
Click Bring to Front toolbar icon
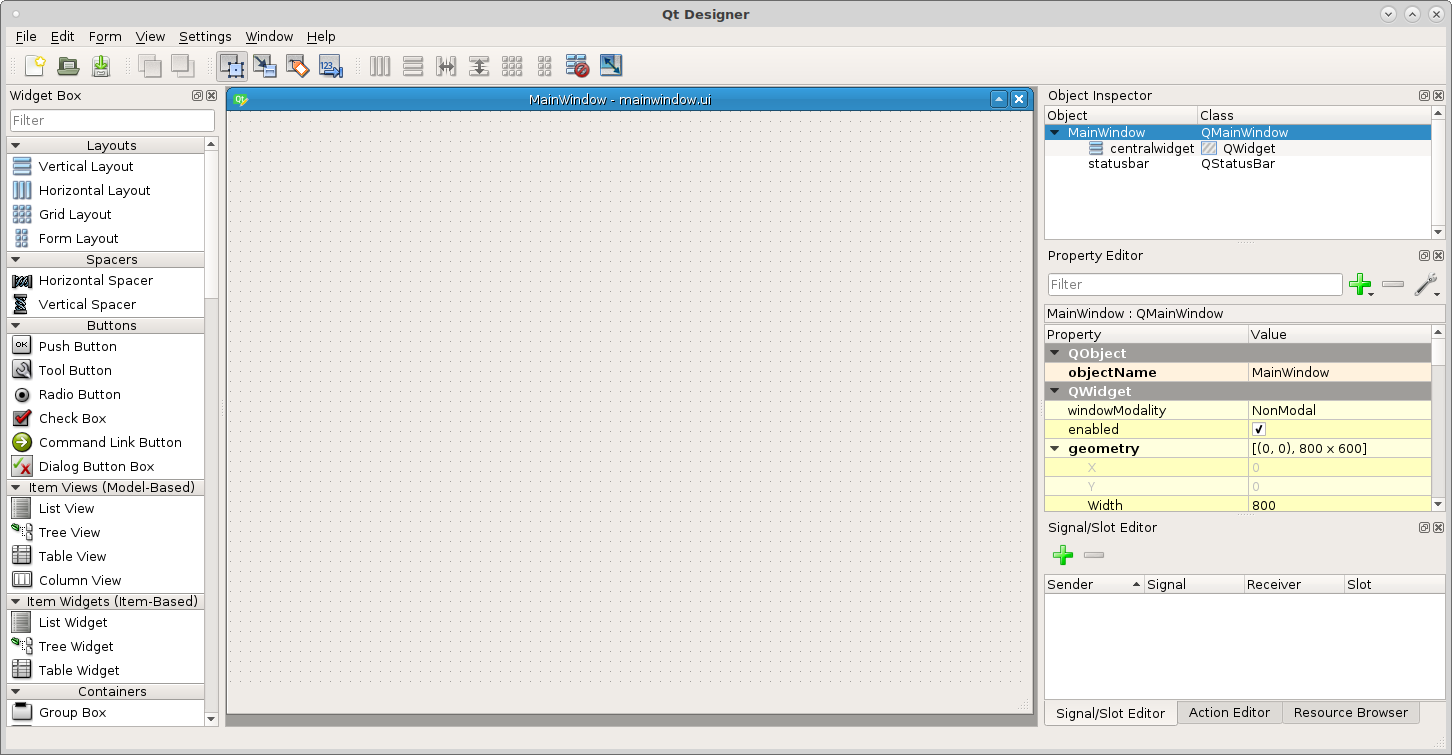click(182, 66)
